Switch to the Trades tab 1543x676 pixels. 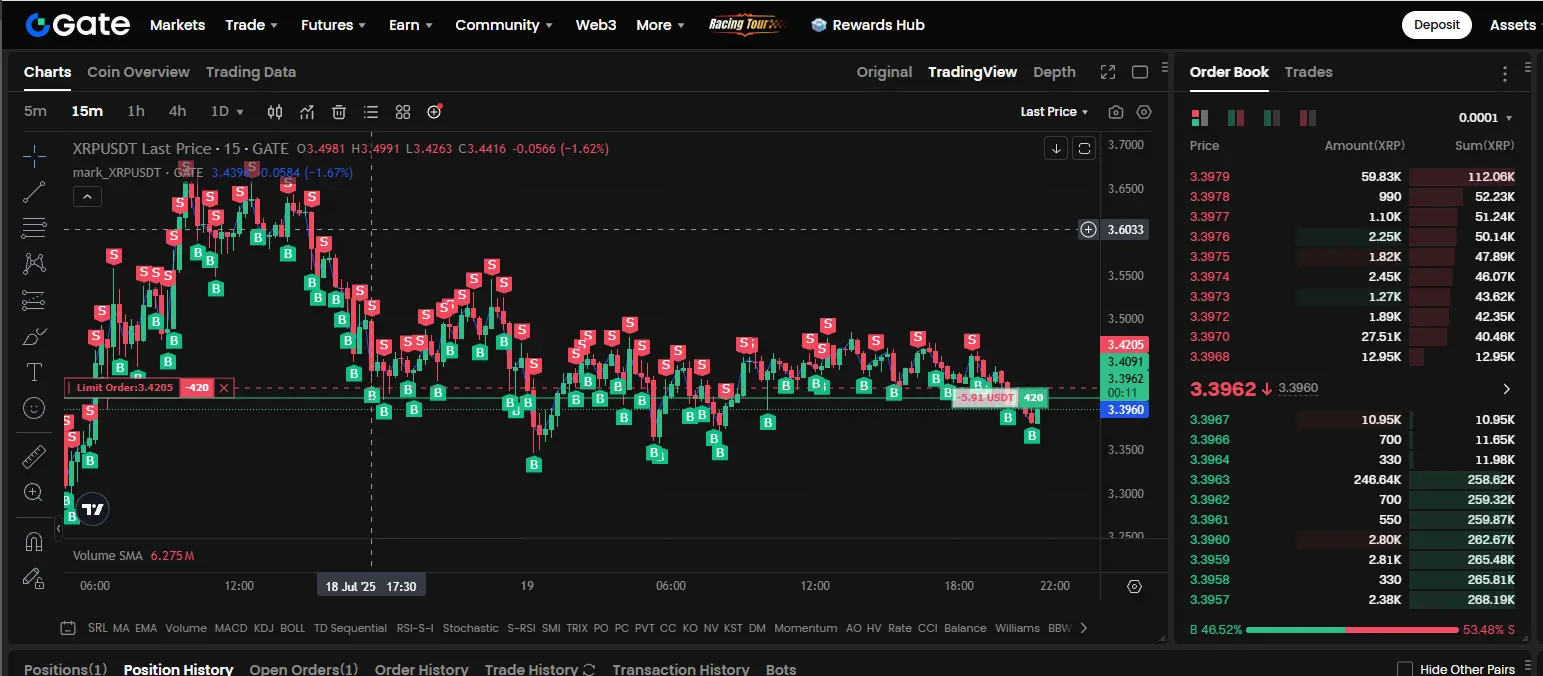[x=1308, y=72]
